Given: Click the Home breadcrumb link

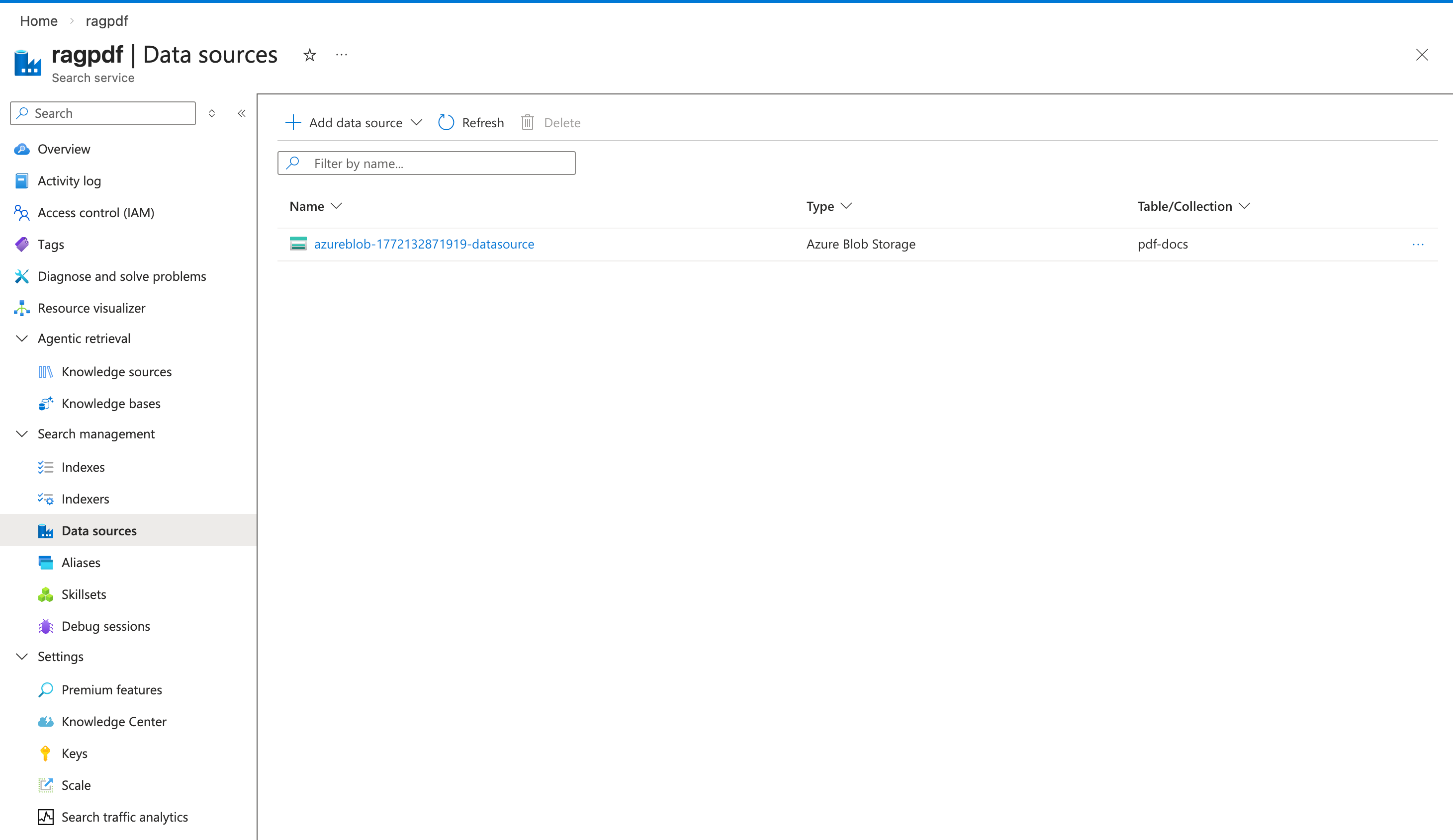Looking at the screenshot, I should click(x=39, y=21).
